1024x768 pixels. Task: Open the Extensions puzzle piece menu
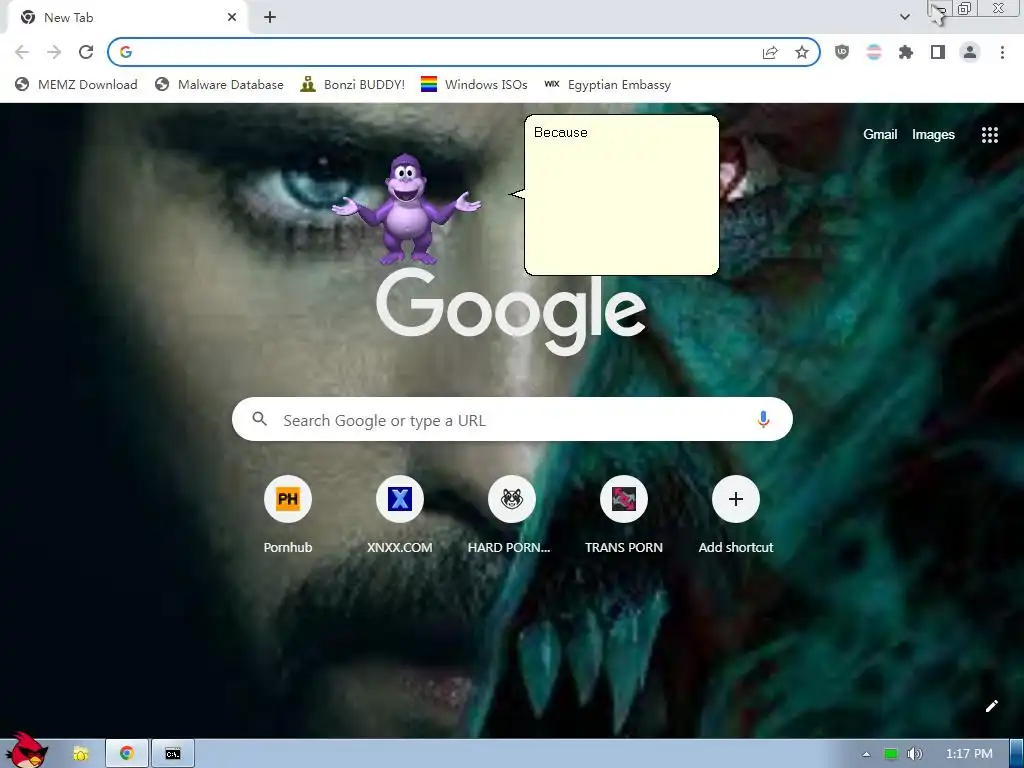tap(906, 52)
